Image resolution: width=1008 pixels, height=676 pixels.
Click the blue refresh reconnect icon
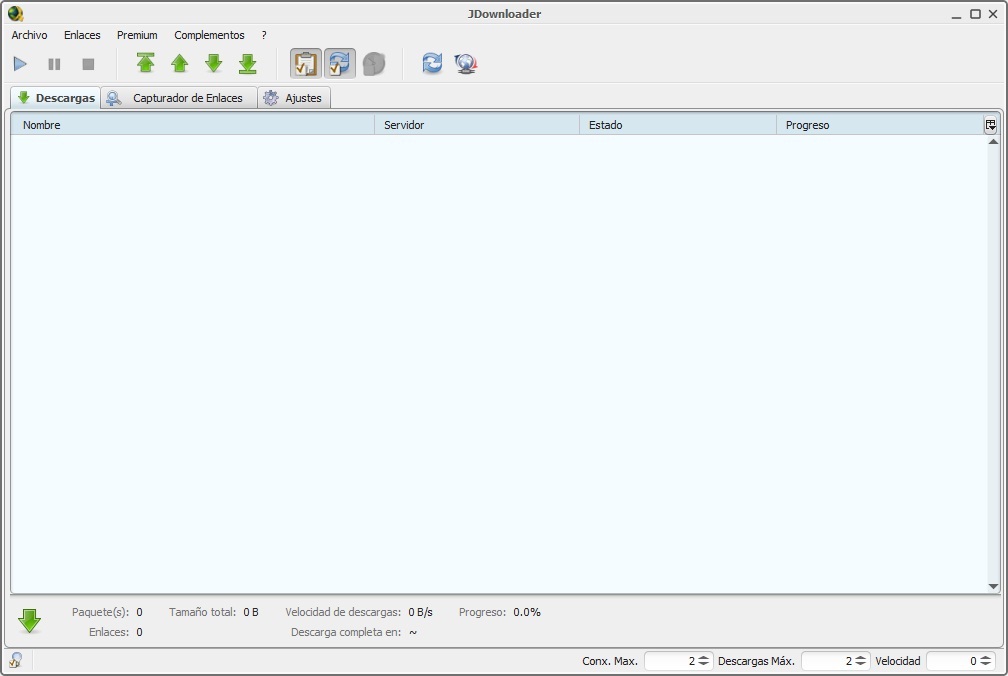tap(432, 63)
